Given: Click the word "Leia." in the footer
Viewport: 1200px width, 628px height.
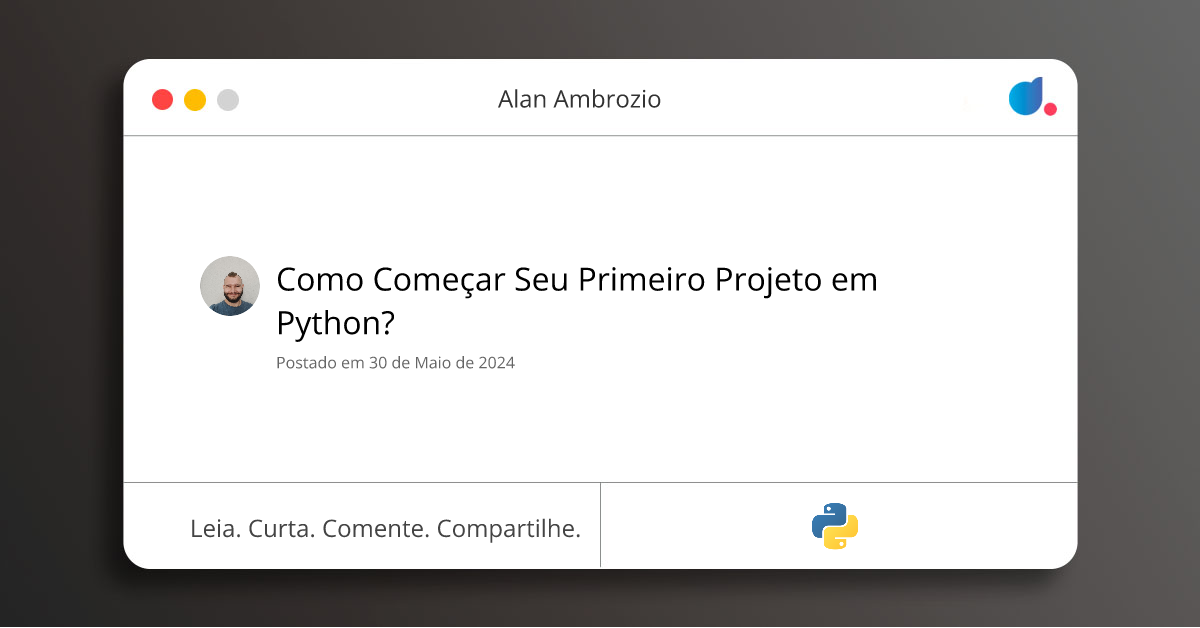Looking at the screenshot, I should click(215, 529).
